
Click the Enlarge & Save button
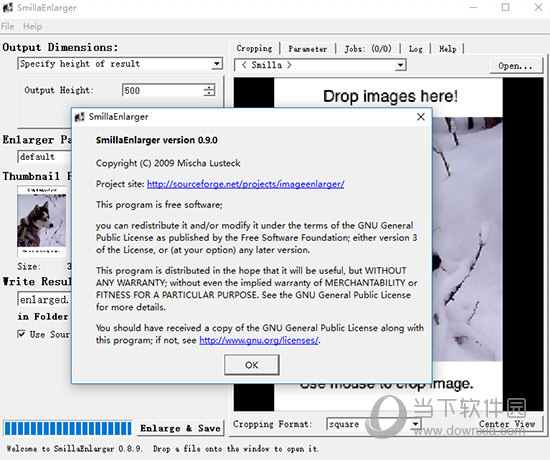[180, 428]
